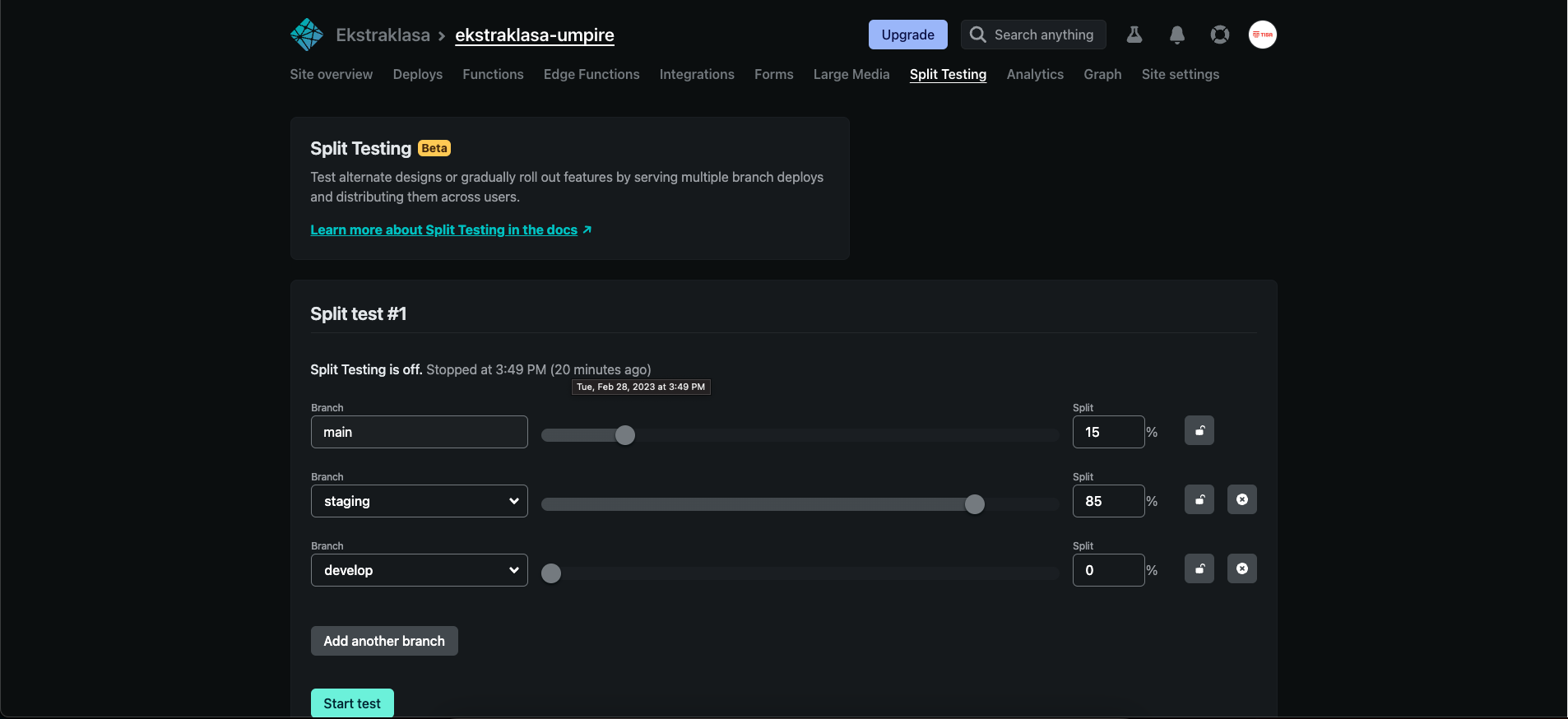Screen dimensions: 1568x719
Task: Click the develop branch slider handle
Action: (x=551, y=573)
